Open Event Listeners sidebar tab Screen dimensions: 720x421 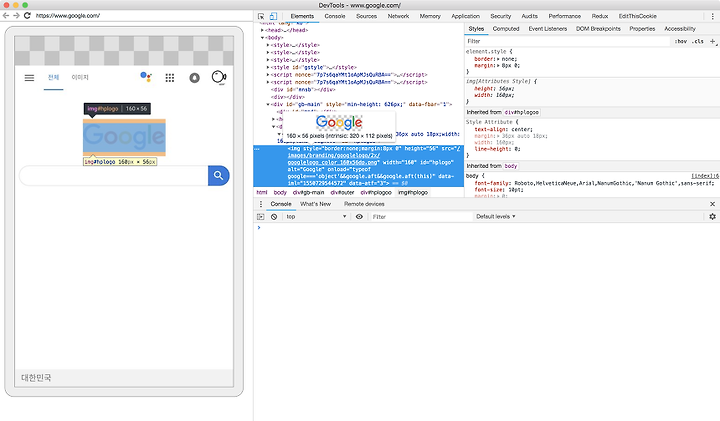[x=547, y=28]
